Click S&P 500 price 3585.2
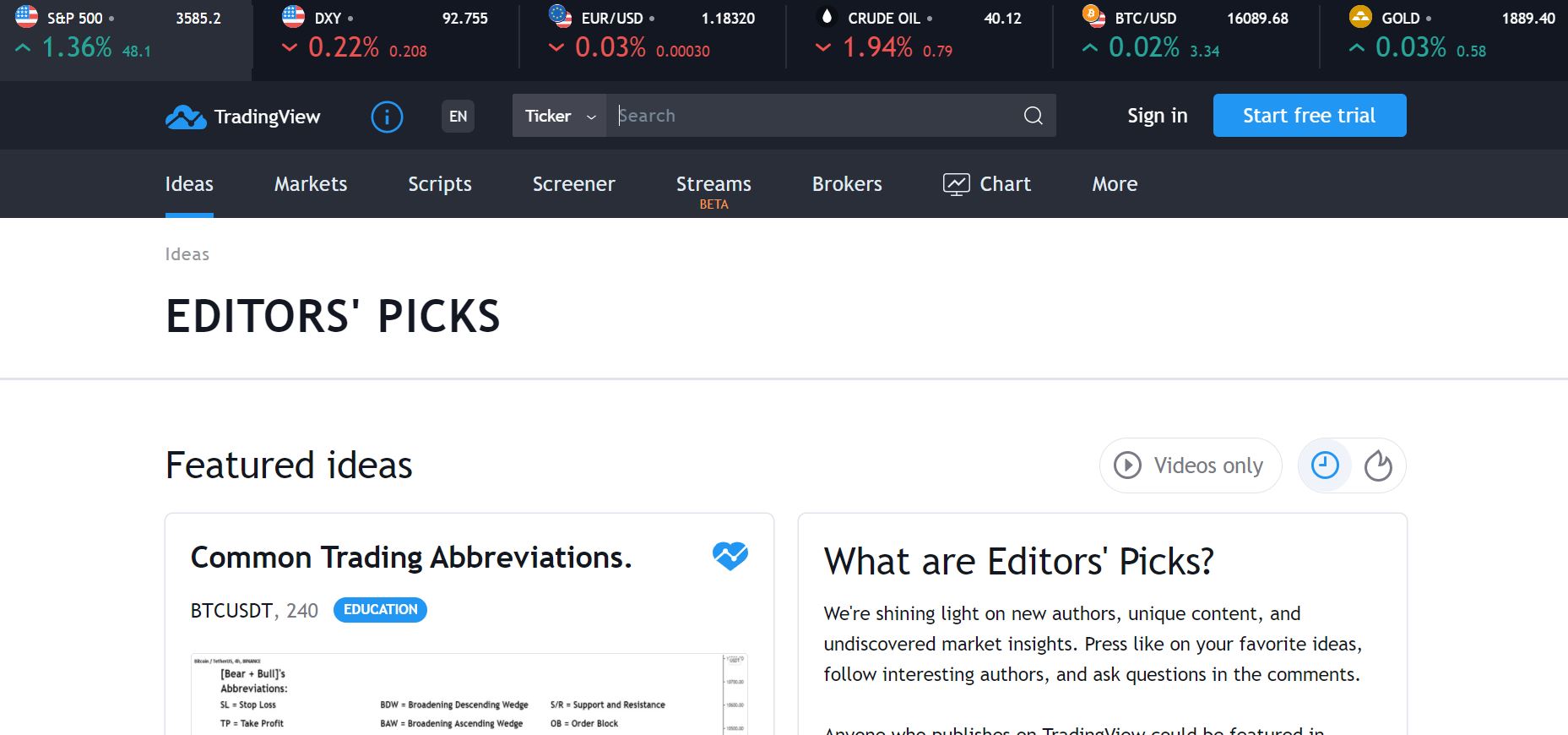The height and width of the screenshot is (735, 1568). pyautogui.click(x=198, y=18)
